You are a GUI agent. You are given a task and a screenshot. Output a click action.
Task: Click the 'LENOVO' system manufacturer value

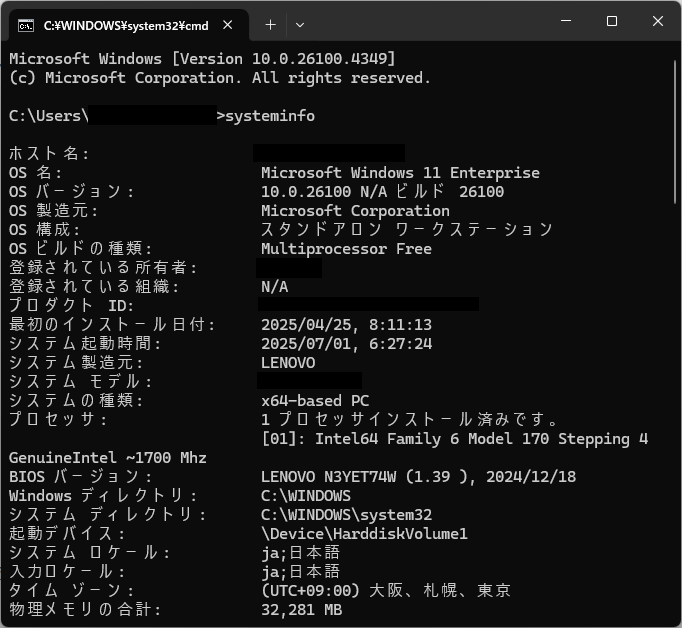point(288,363)
